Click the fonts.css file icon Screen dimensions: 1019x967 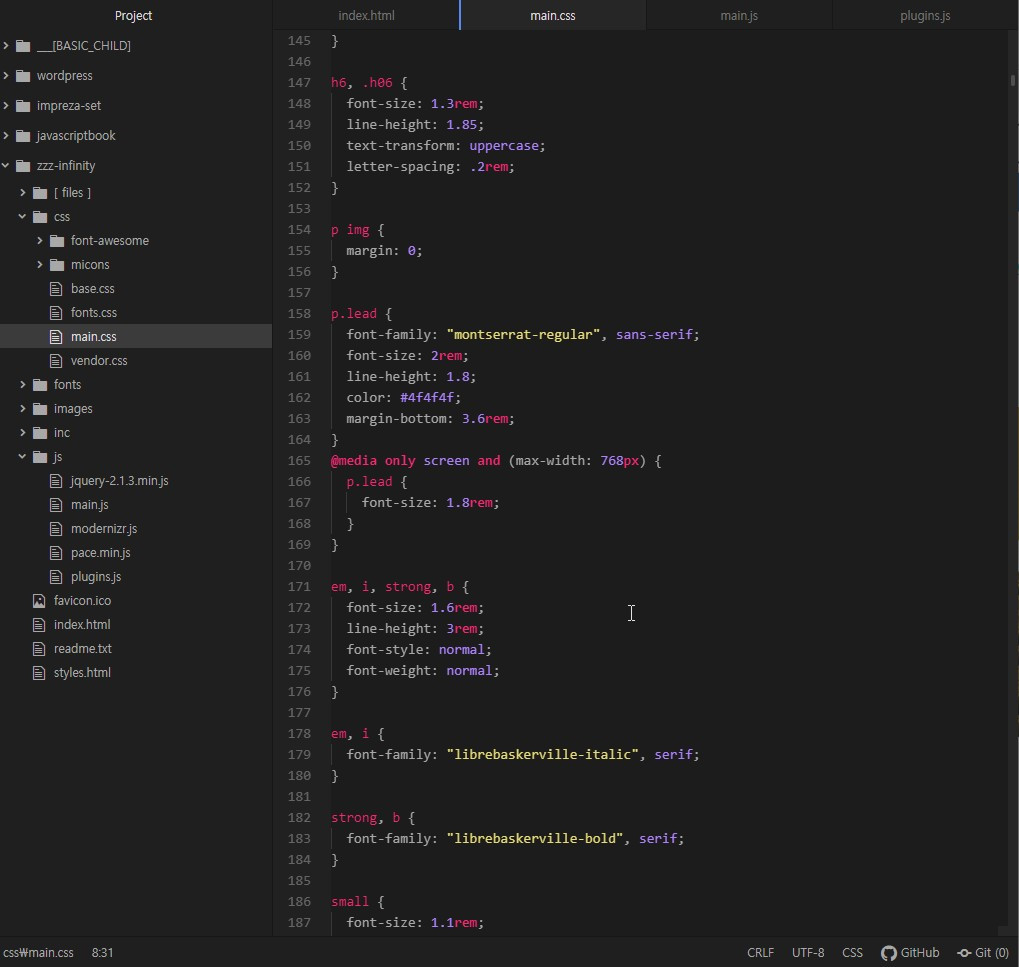click(x=57, y=313)
